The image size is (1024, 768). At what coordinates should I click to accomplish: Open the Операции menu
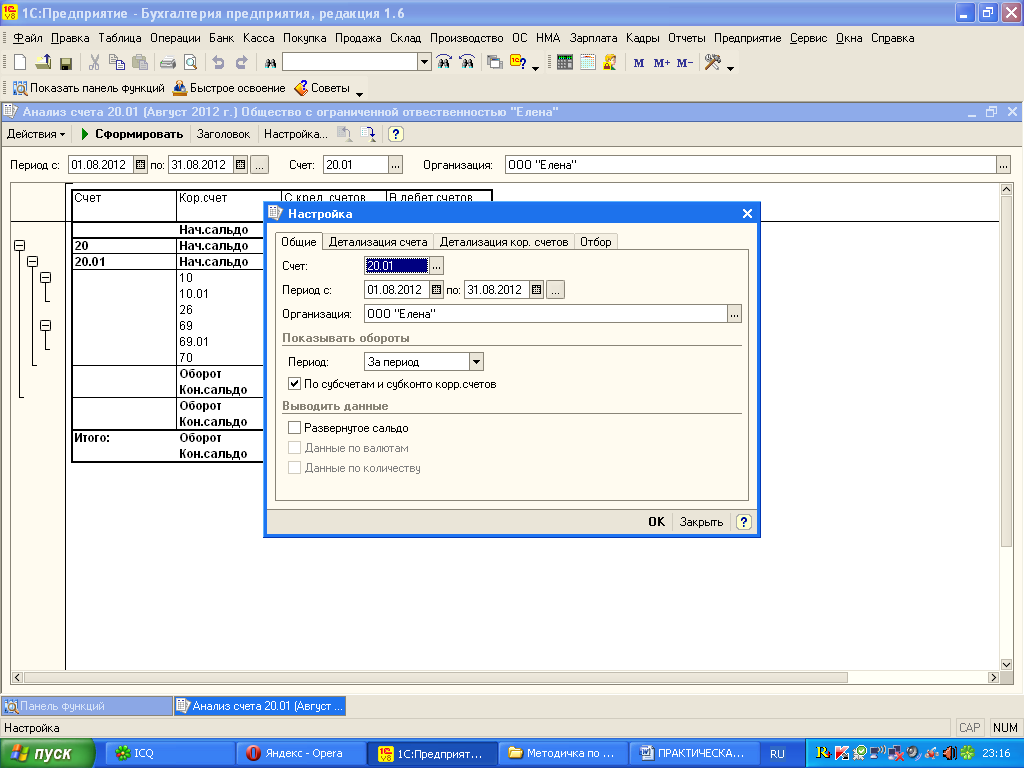175,38
